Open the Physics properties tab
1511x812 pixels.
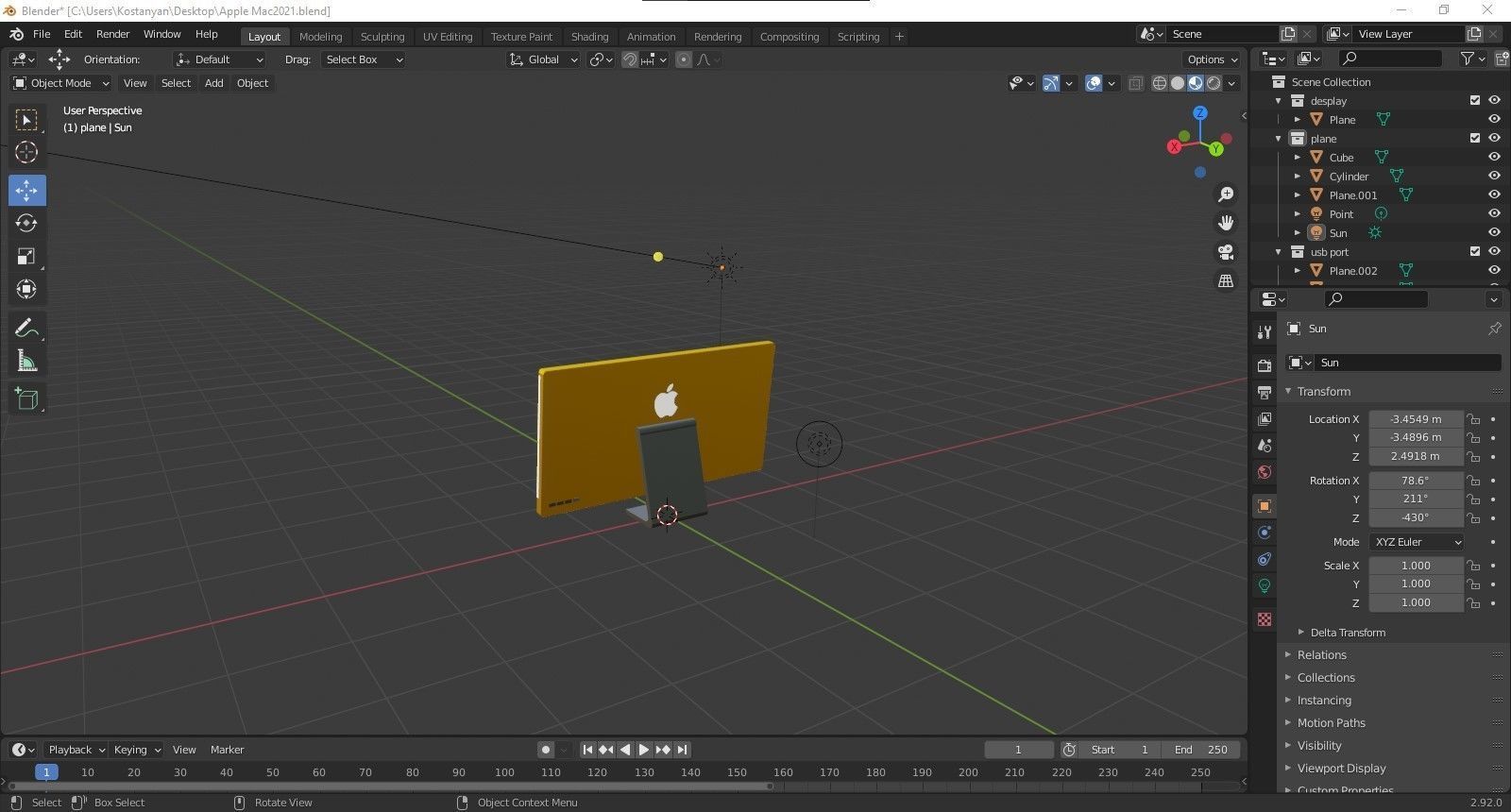[1265, 533]
